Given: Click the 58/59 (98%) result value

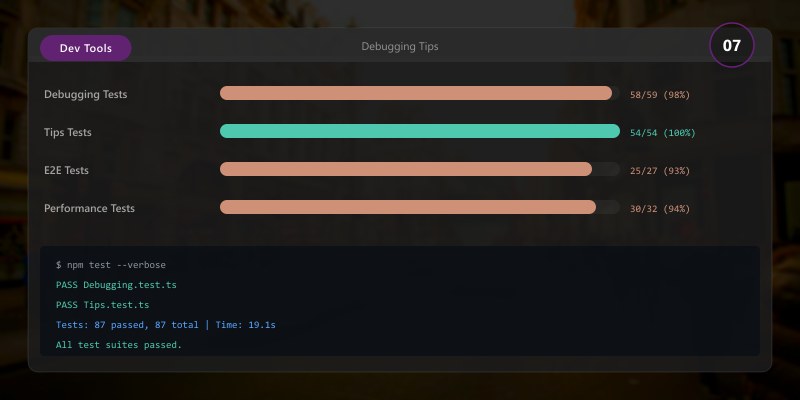Looking at the screenshot, I should click(x=660, y=95).
